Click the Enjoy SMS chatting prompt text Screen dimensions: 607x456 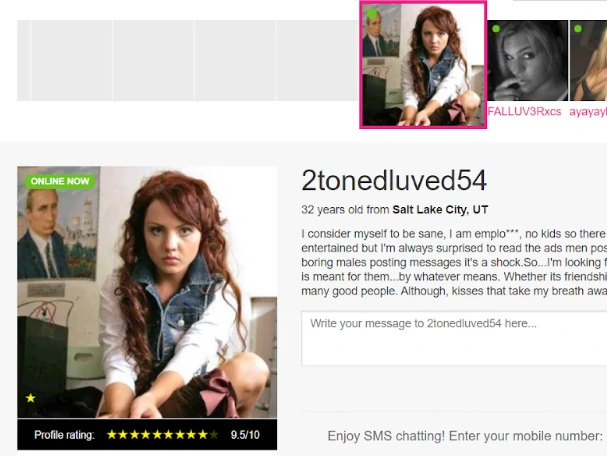coord(465,436)
